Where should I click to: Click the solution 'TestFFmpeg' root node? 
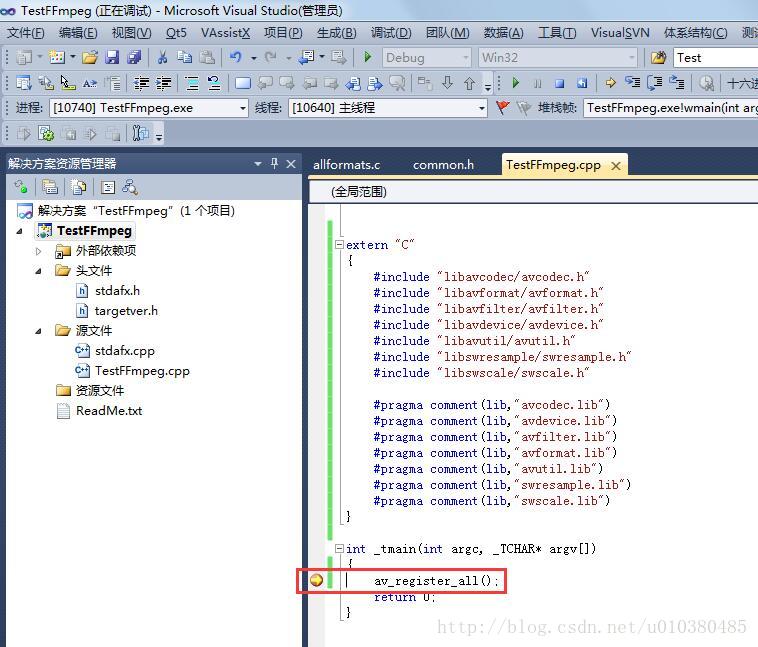(x=135, y=211)
